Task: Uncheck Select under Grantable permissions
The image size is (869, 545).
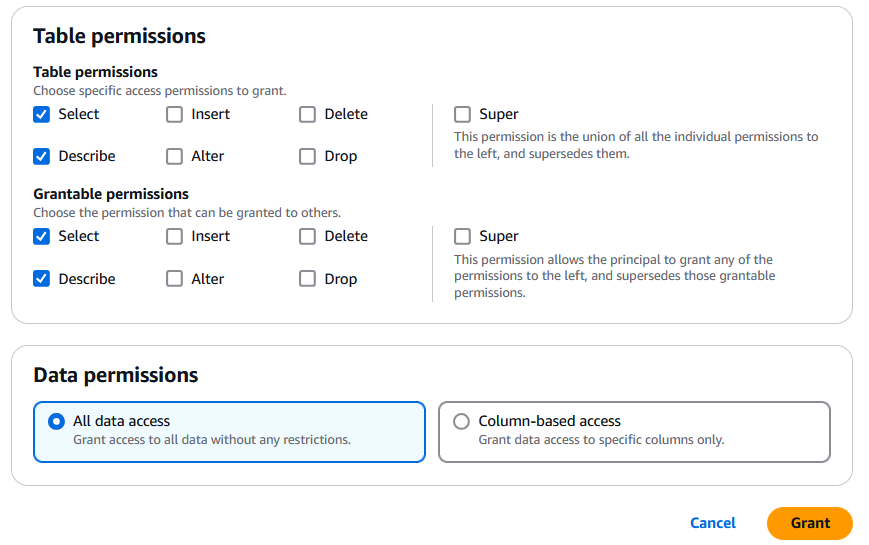Action: click(x=41, y=237)
